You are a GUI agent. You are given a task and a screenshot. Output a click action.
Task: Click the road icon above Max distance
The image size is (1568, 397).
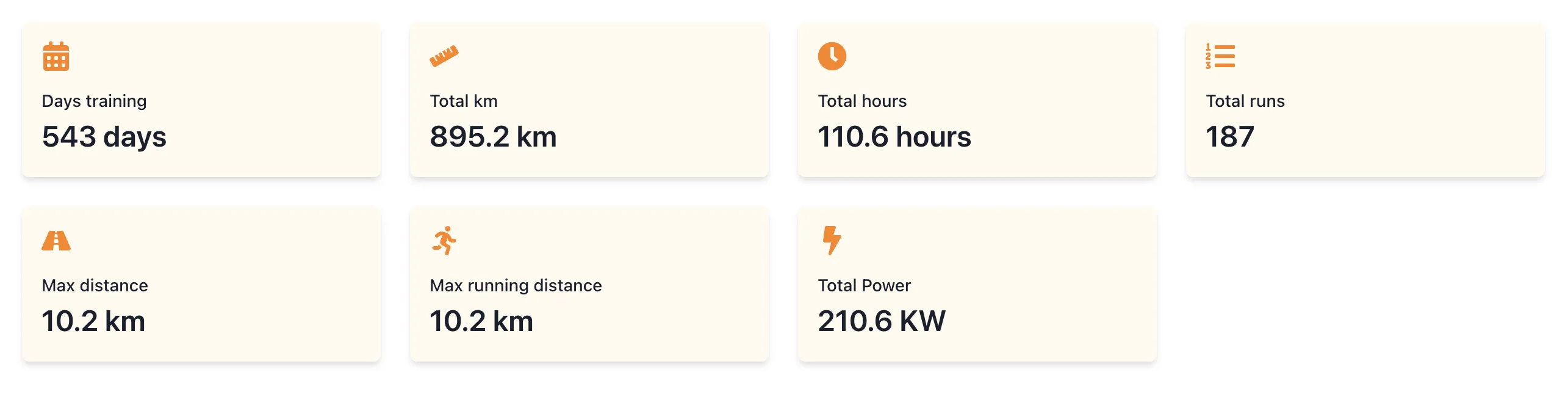tap(56, 241)
